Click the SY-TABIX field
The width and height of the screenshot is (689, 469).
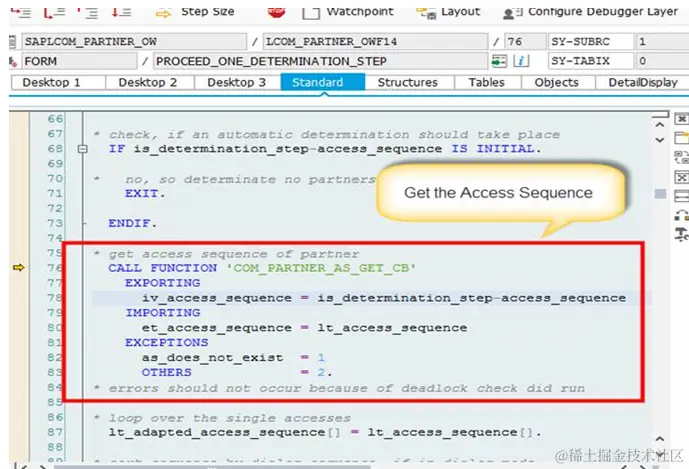click(590, 61)
